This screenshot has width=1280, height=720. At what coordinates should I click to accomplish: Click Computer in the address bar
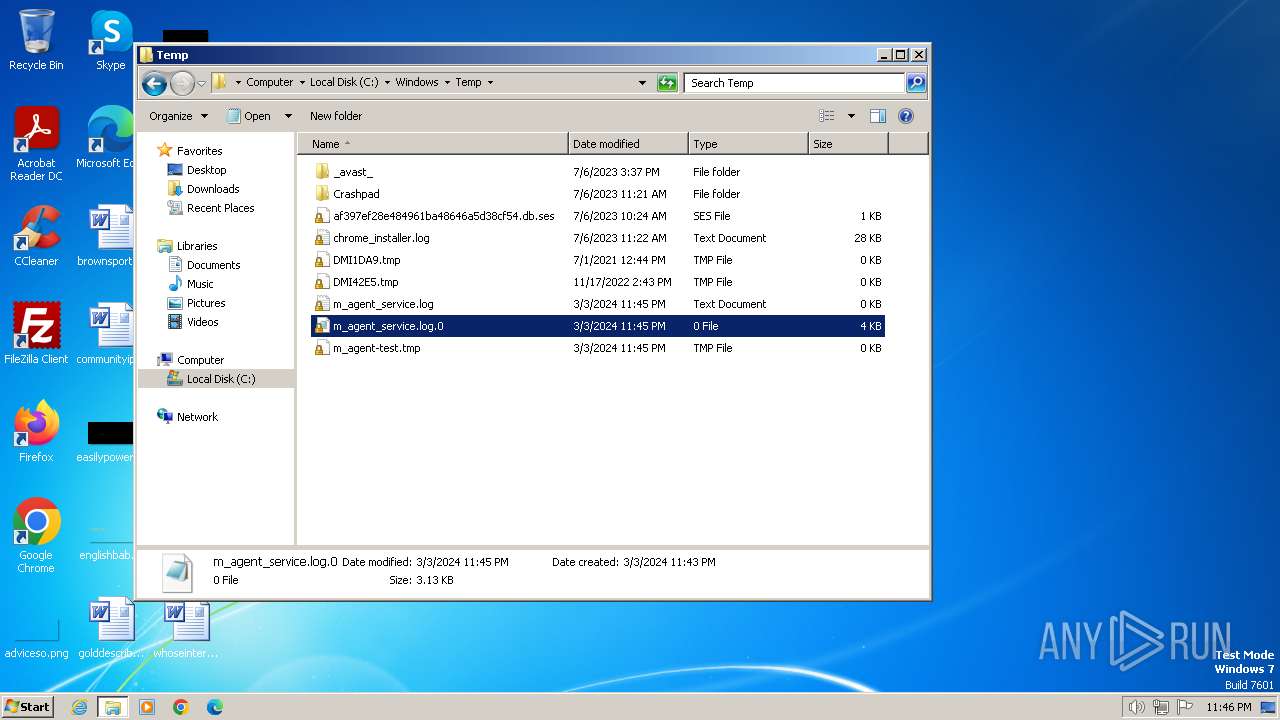270,83
